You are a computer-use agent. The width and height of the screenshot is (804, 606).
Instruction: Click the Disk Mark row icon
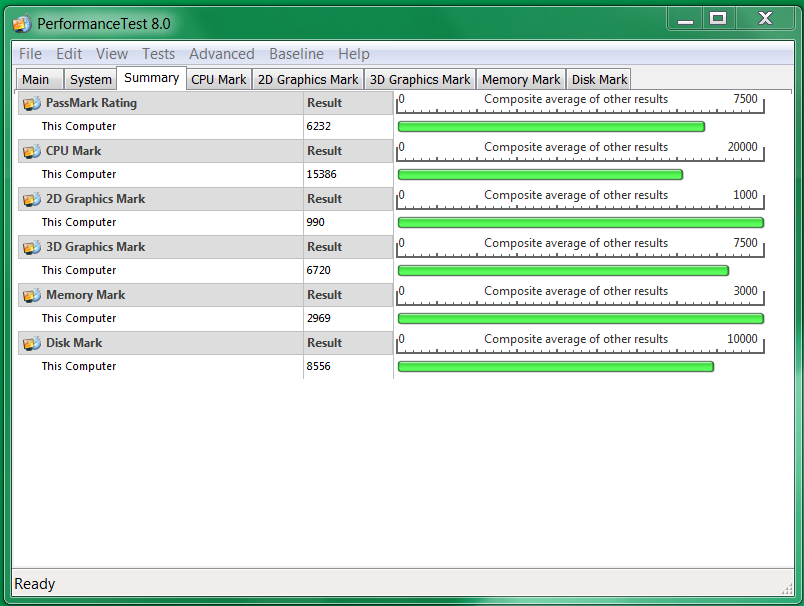[32, 344]
